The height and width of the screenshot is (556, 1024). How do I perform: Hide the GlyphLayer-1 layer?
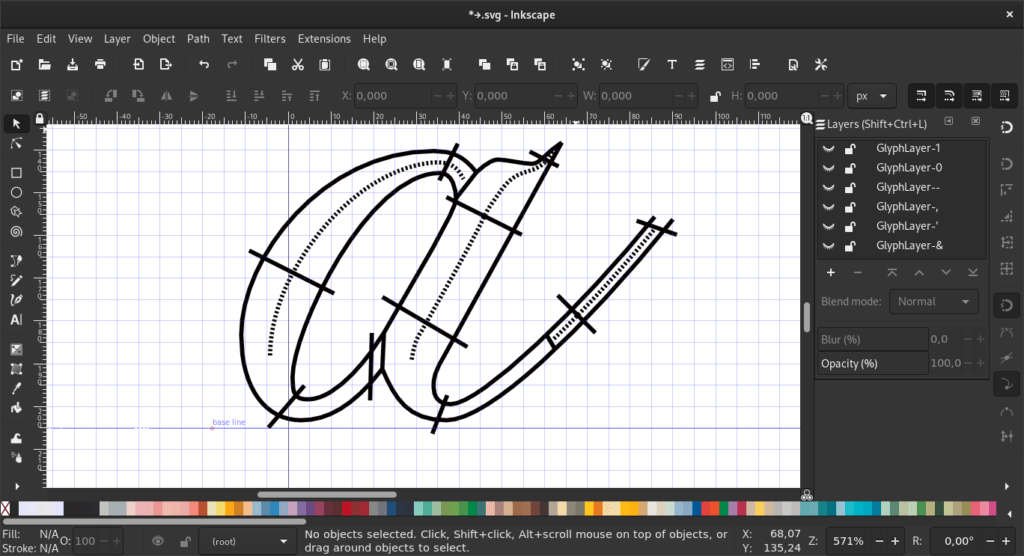828,148
